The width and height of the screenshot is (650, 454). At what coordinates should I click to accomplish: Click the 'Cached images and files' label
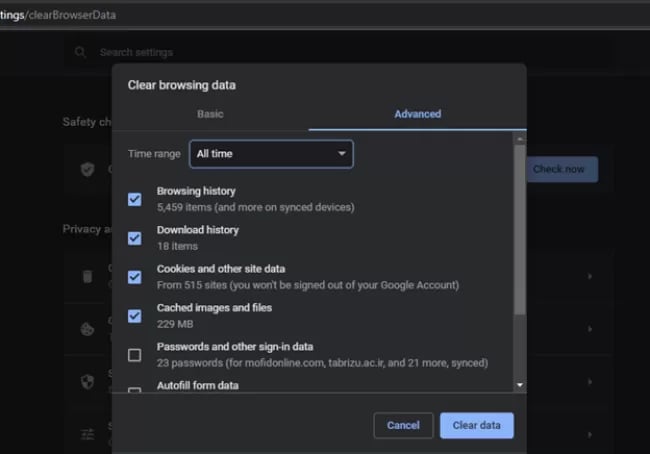[x=214, y=308]
